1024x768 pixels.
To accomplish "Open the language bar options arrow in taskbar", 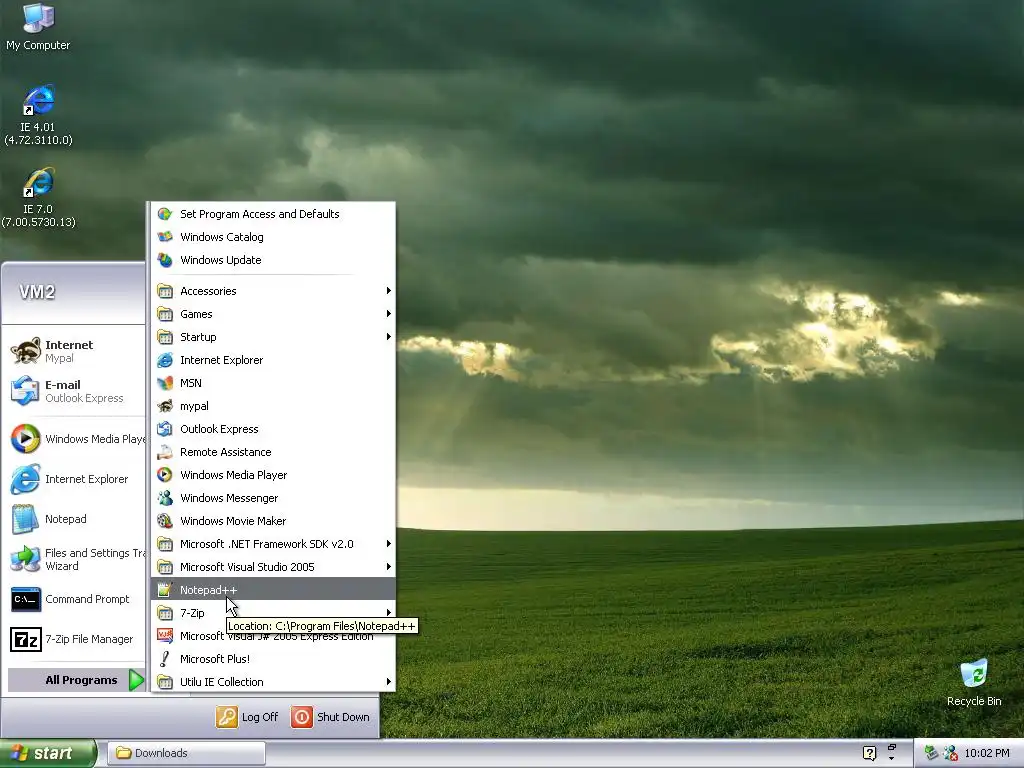I will (891, 758).
